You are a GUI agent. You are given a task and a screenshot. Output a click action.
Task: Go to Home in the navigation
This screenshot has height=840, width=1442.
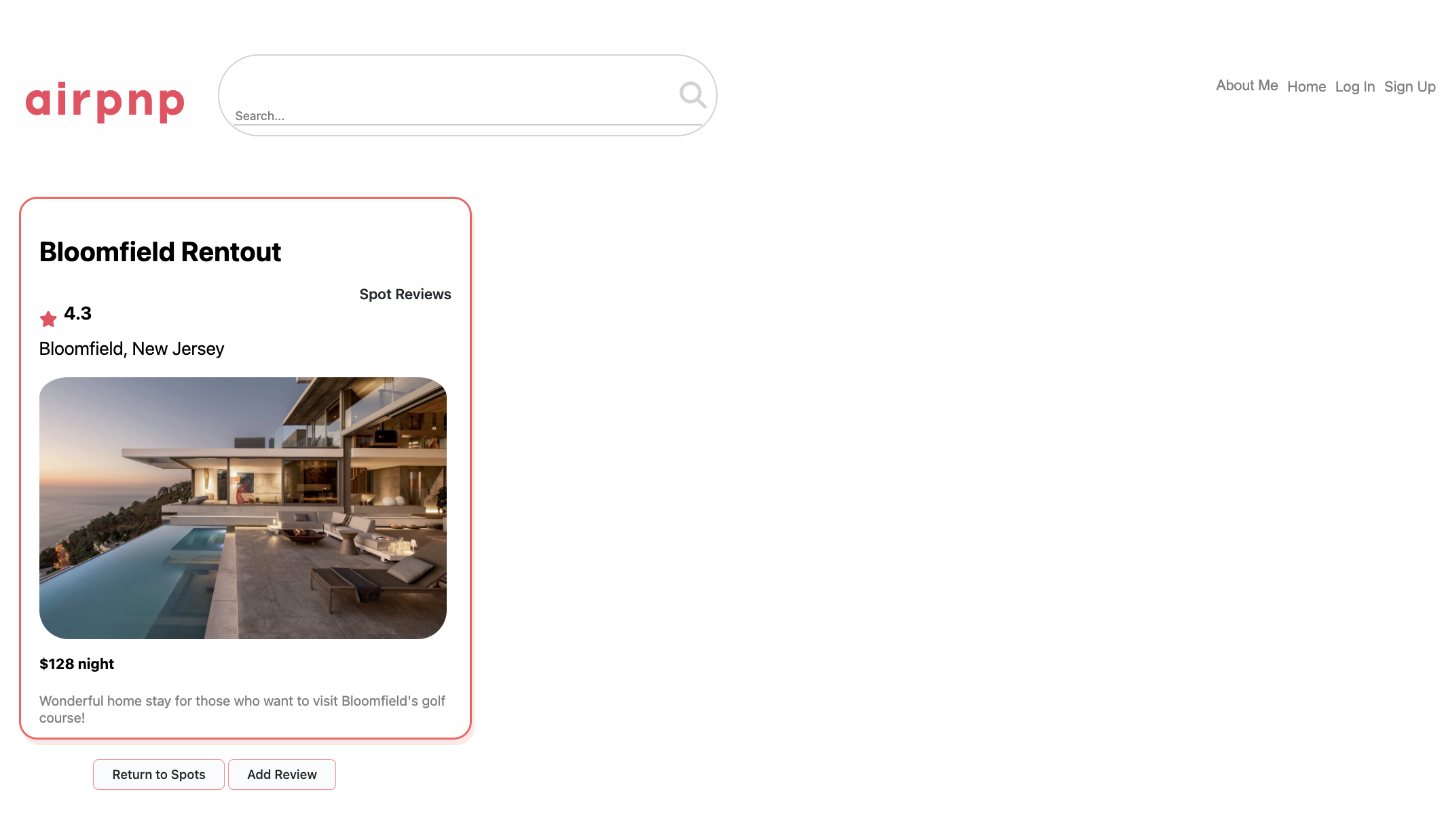(x=1306, y=87)
